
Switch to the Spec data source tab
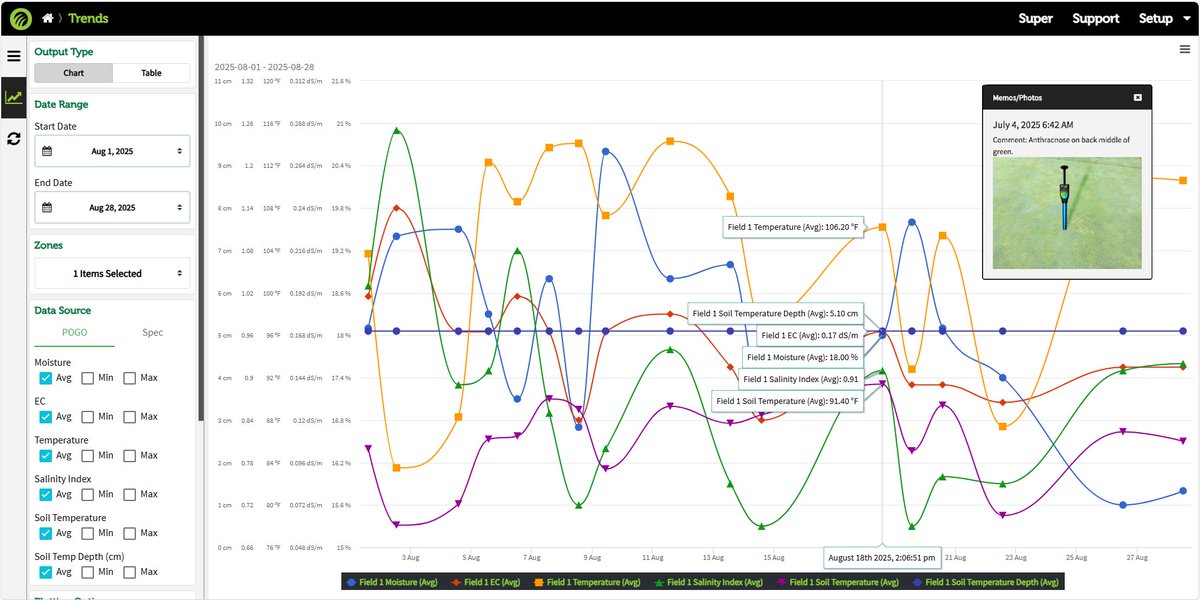pyautogui.click(x=152, y=333)
